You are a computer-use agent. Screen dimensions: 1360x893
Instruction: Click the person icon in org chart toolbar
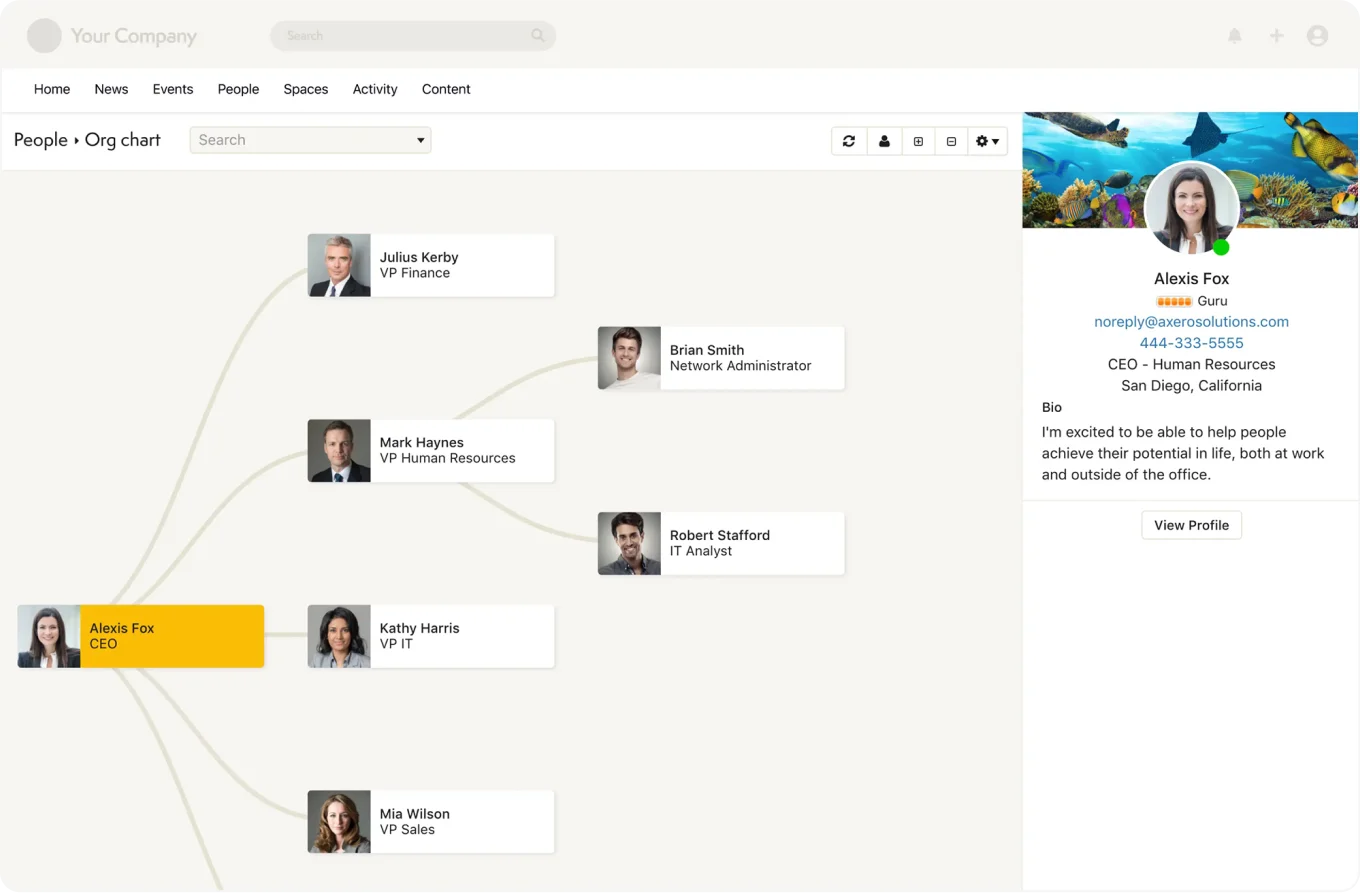(x=884, y=141)
